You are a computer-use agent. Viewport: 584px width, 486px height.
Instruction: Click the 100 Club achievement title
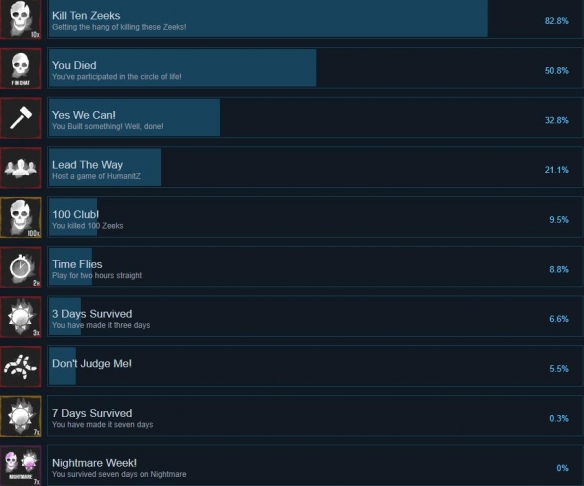pyautogui.click(x=75, y=215)
